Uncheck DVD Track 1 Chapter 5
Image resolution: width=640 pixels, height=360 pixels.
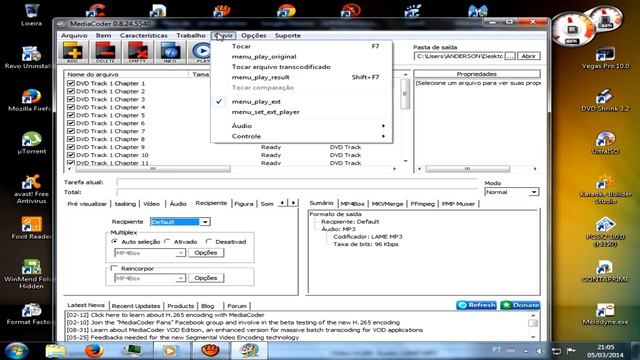tap(71, 115)
